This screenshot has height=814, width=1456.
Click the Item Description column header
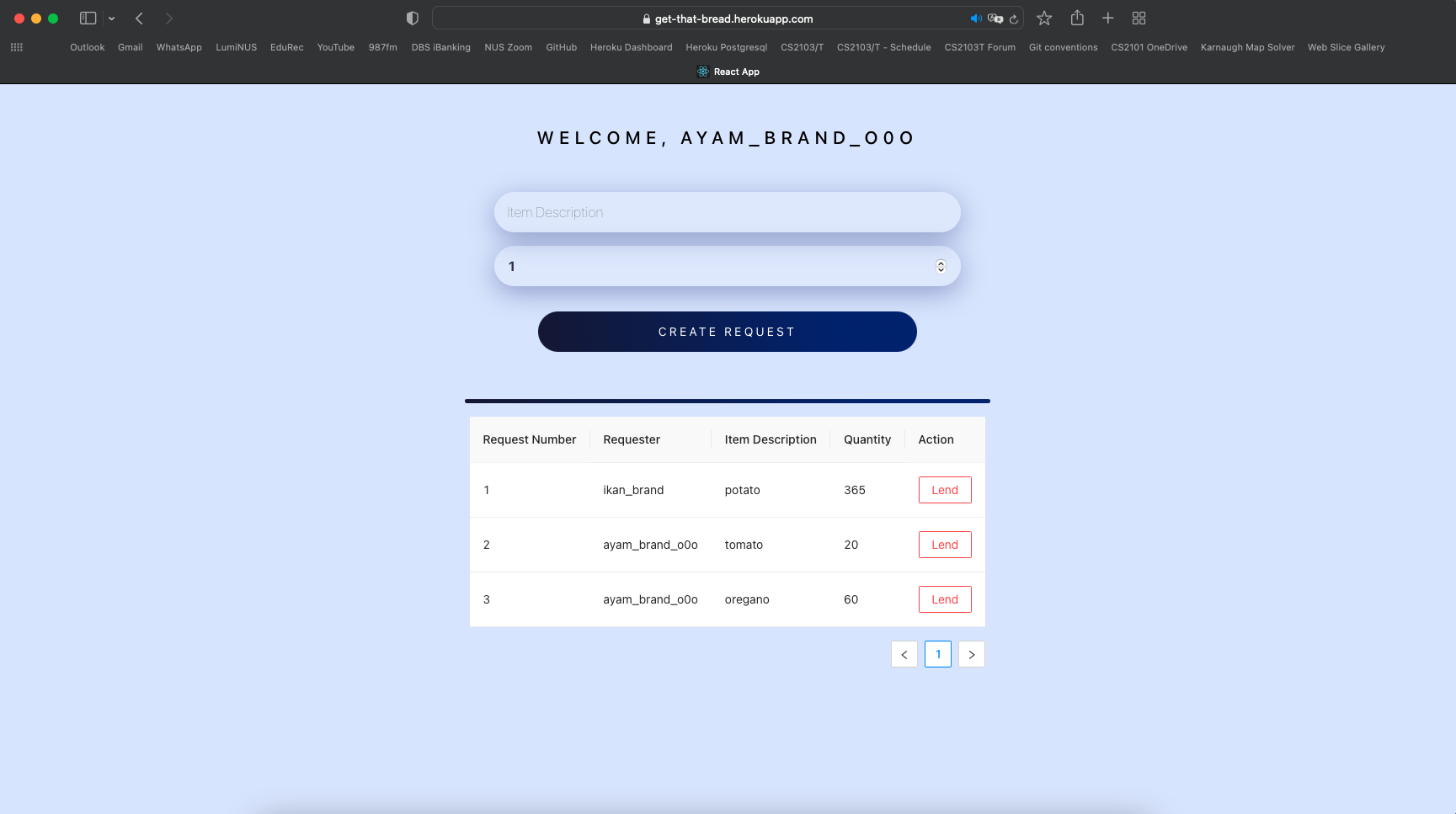click(771, 439)
